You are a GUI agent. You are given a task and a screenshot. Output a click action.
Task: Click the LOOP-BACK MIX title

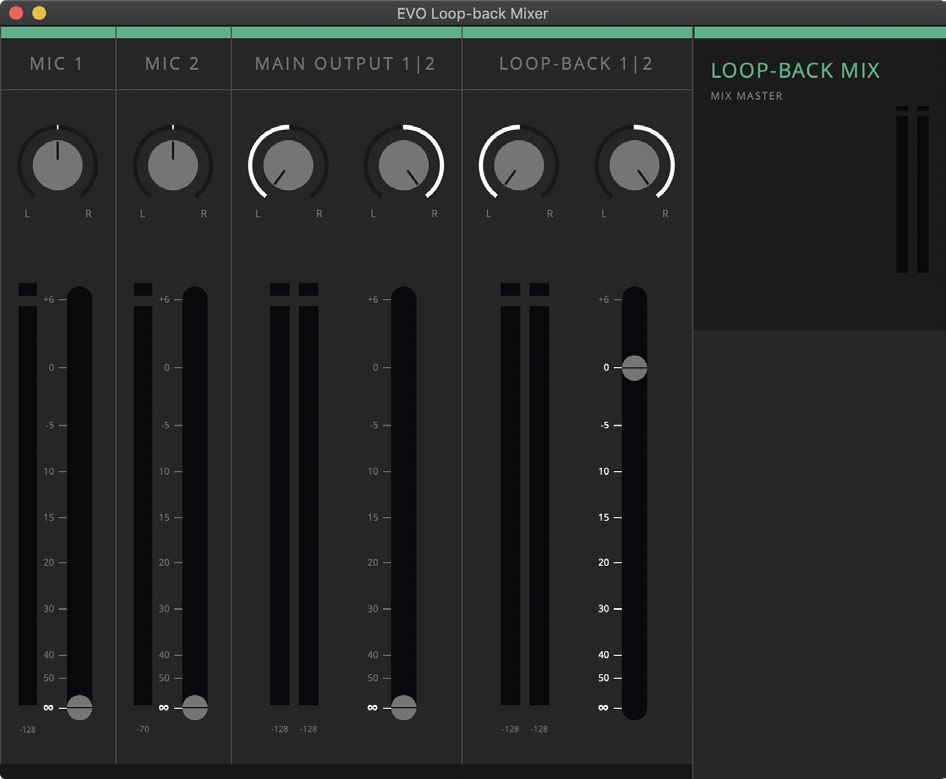click(795, 71)
